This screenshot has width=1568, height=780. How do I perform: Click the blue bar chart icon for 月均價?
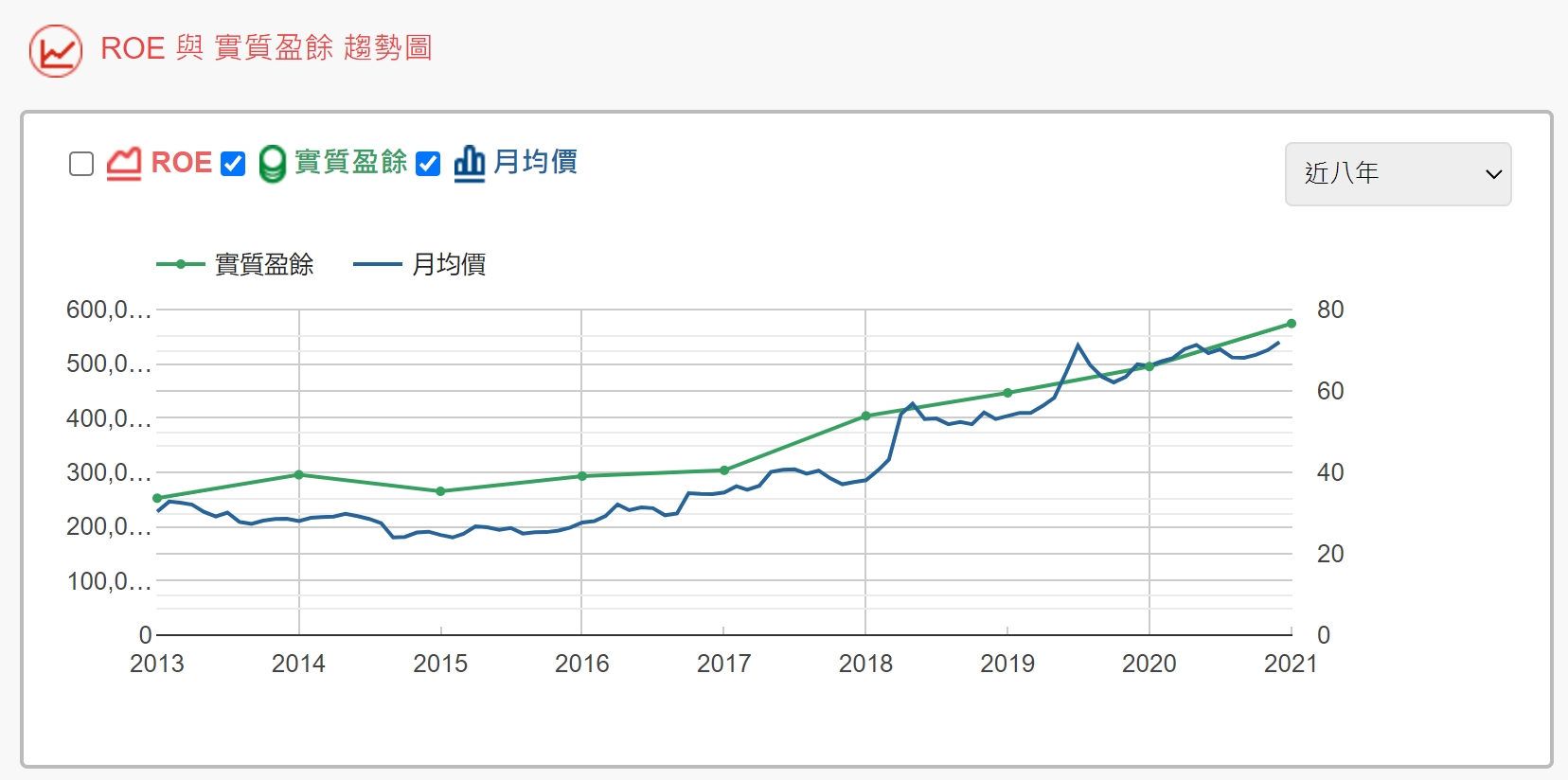(x=469, y=164)
